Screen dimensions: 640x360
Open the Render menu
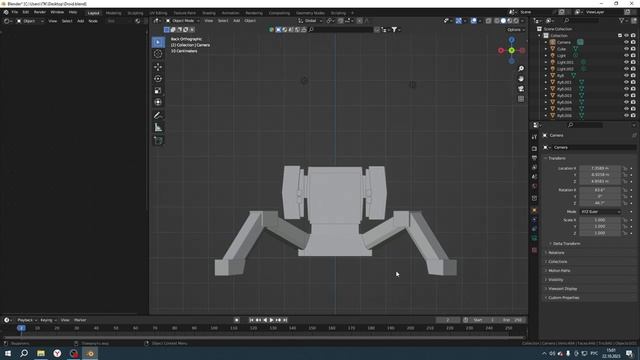[x=40, y=12]
